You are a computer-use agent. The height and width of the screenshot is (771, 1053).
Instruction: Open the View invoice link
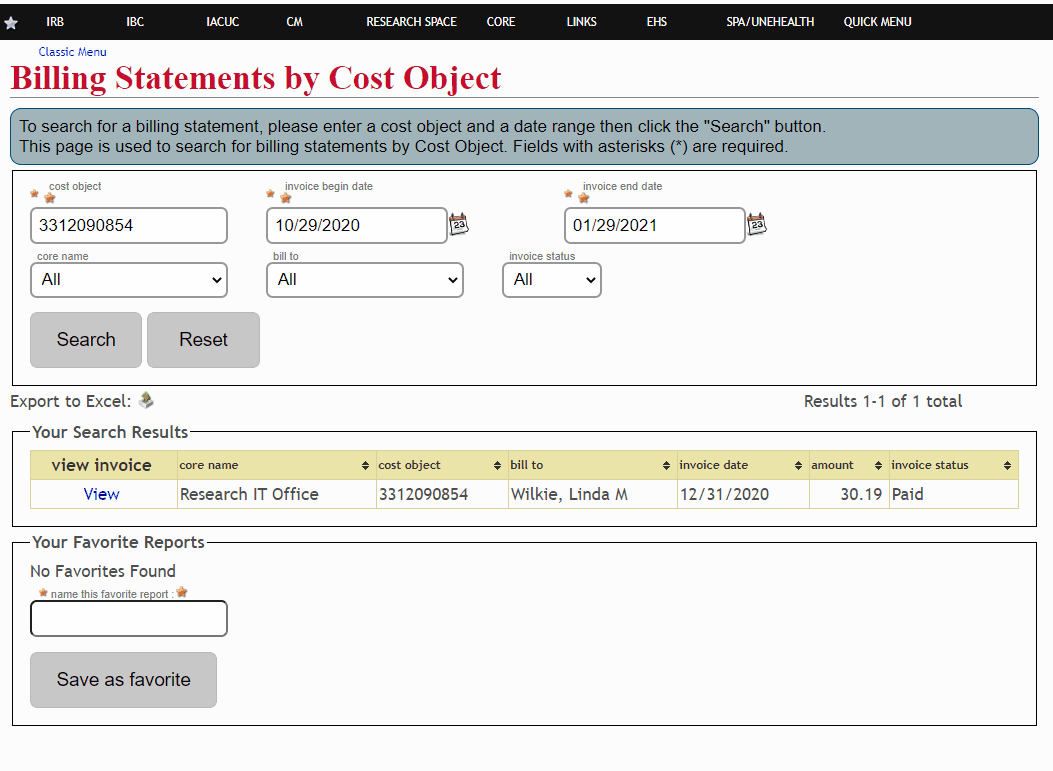tap(101, 494)
